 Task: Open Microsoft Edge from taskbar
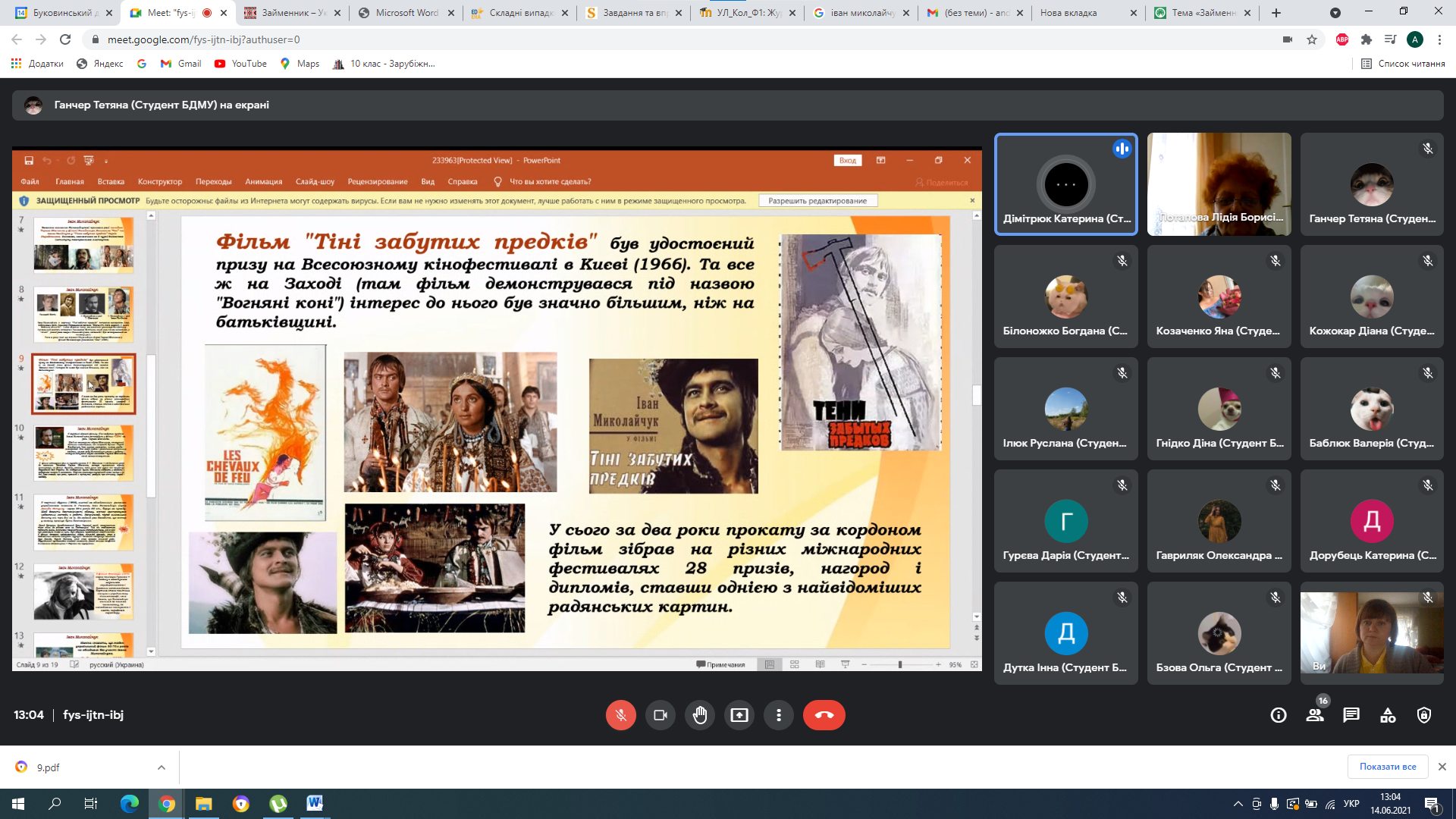[x=130, y=804]
